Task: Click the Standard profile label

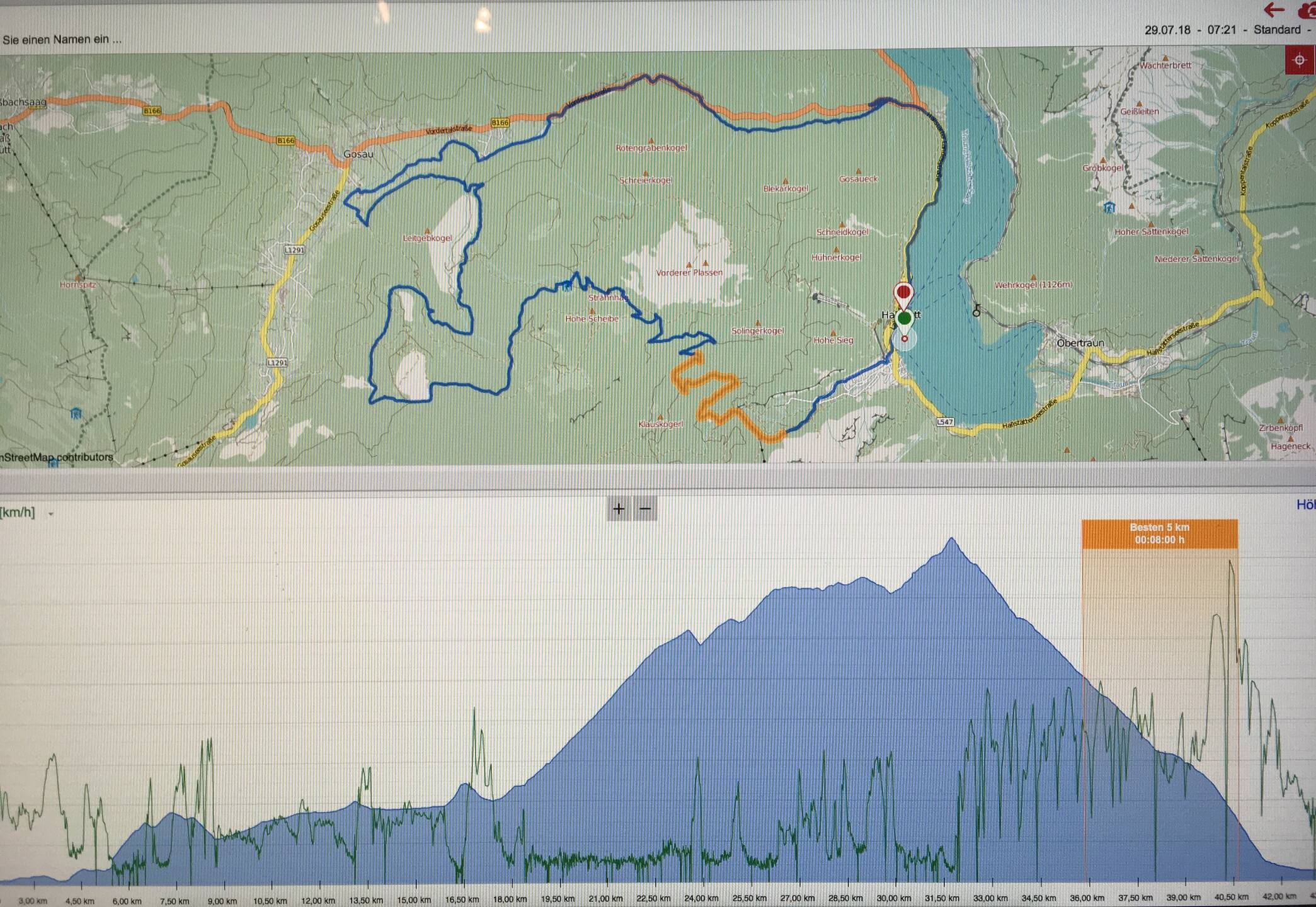Action: pyautogui.click(x=1276, y=30)
